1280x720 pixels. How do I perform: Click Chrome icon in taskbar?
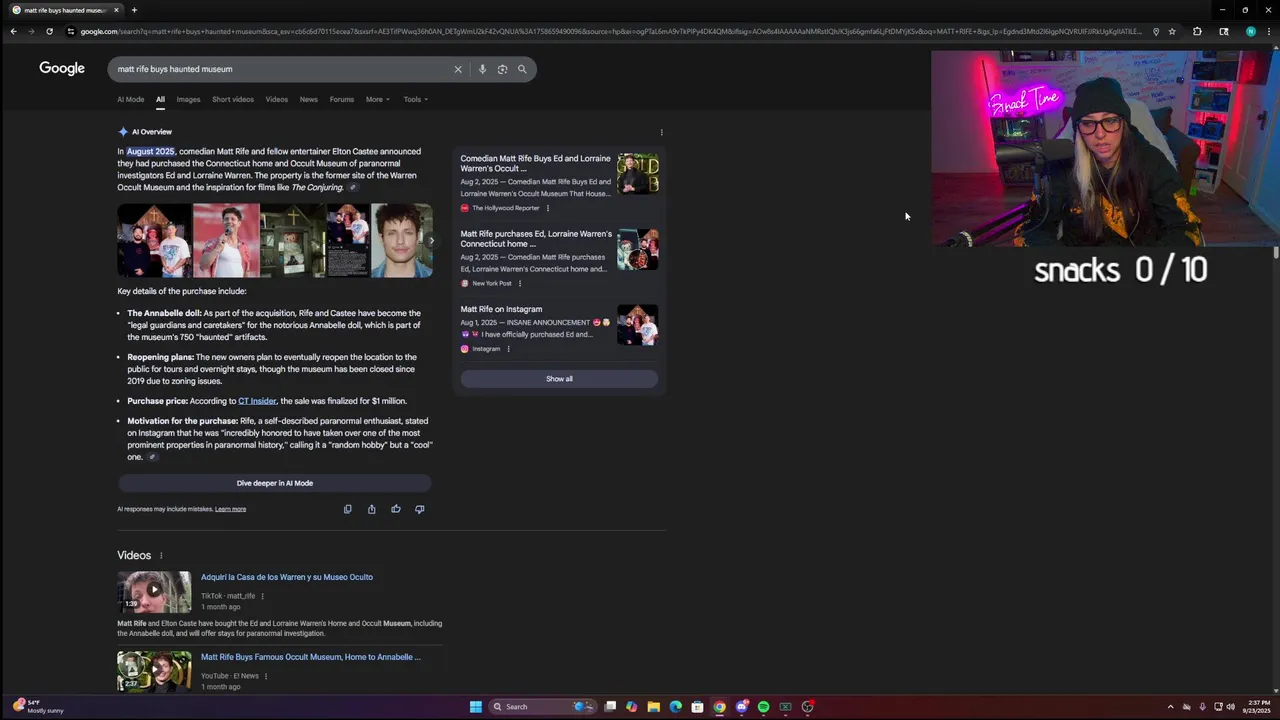click(x=719, y=707)
